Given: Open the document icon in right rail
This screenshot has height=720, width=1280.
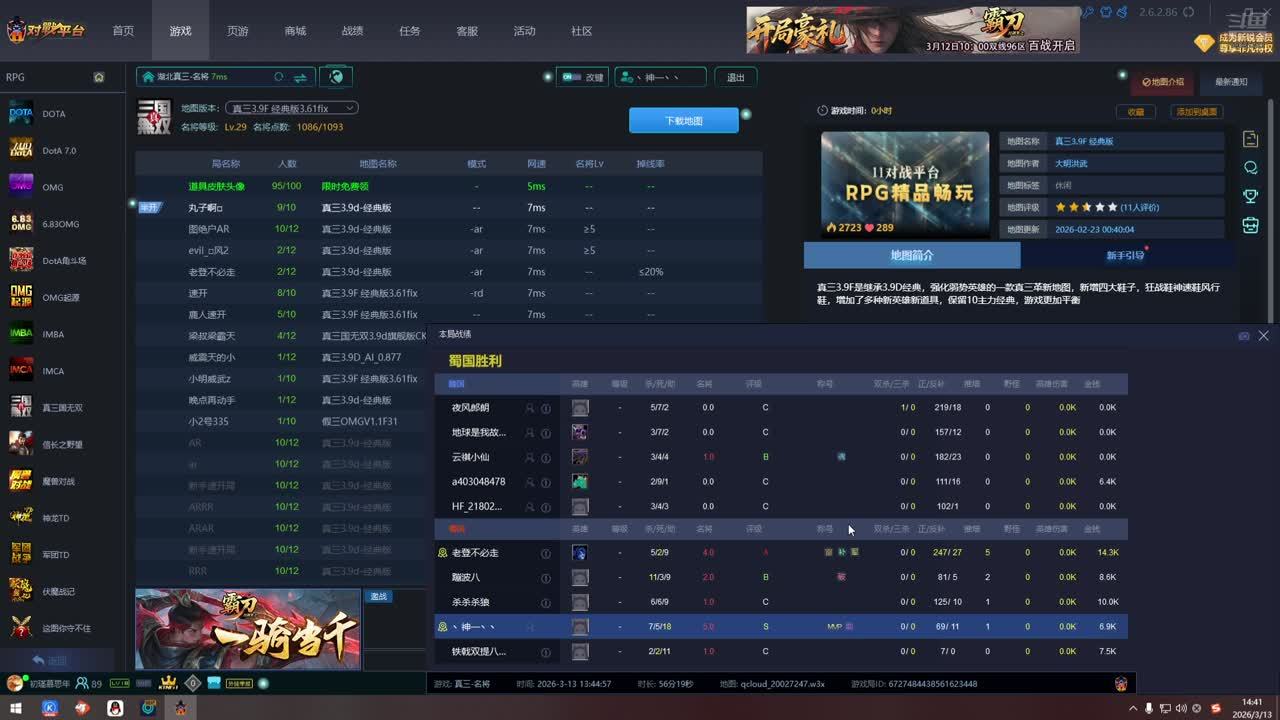Looking at the screenshot, I should pyautogui.click(x=1250, y=139).
